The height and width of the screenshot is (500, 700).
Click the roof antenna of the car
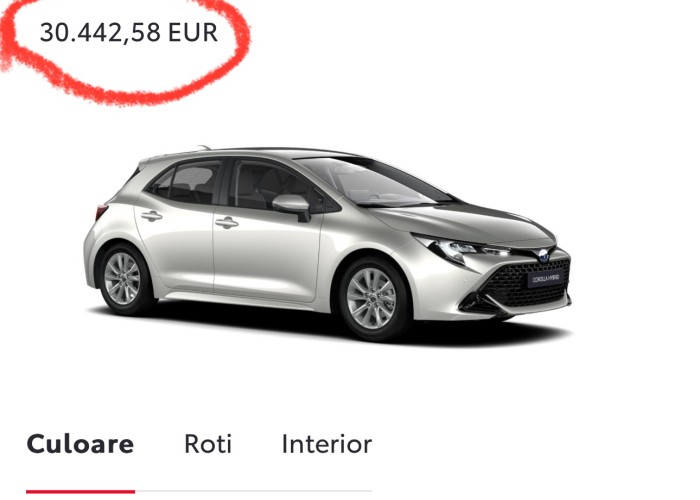point(204,147)
